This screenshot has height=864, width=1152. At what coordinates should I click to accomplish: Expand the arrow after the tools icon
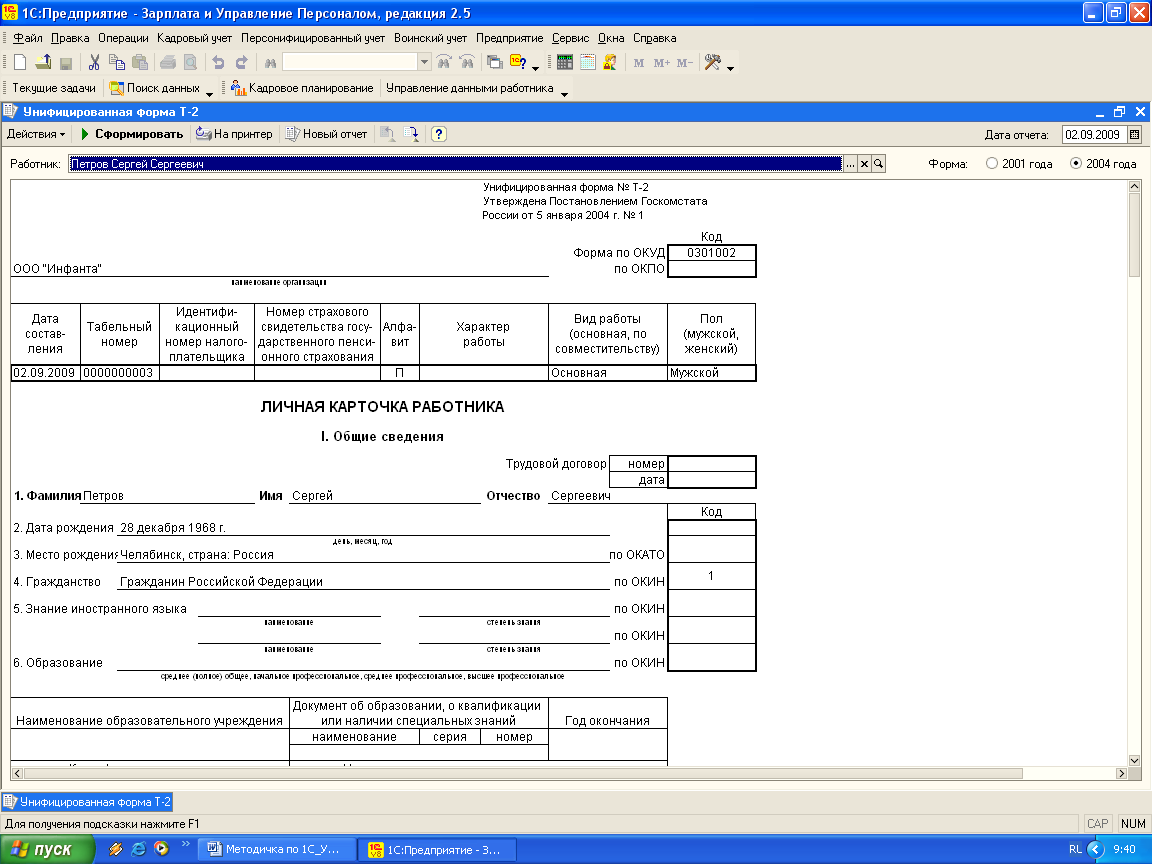(730, 67)
